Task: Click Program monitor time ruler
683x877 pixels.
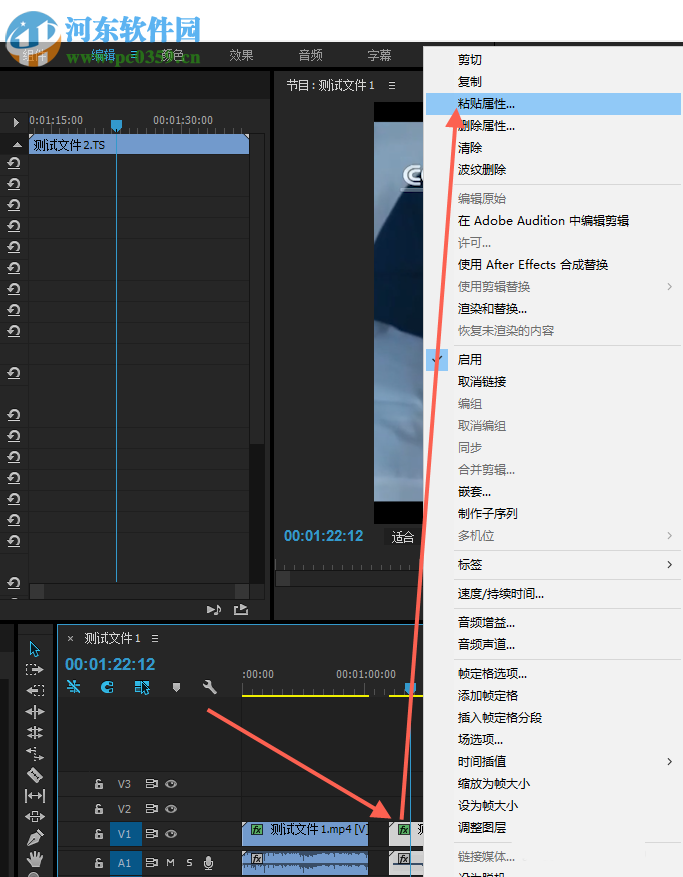Action: [349, 566]
